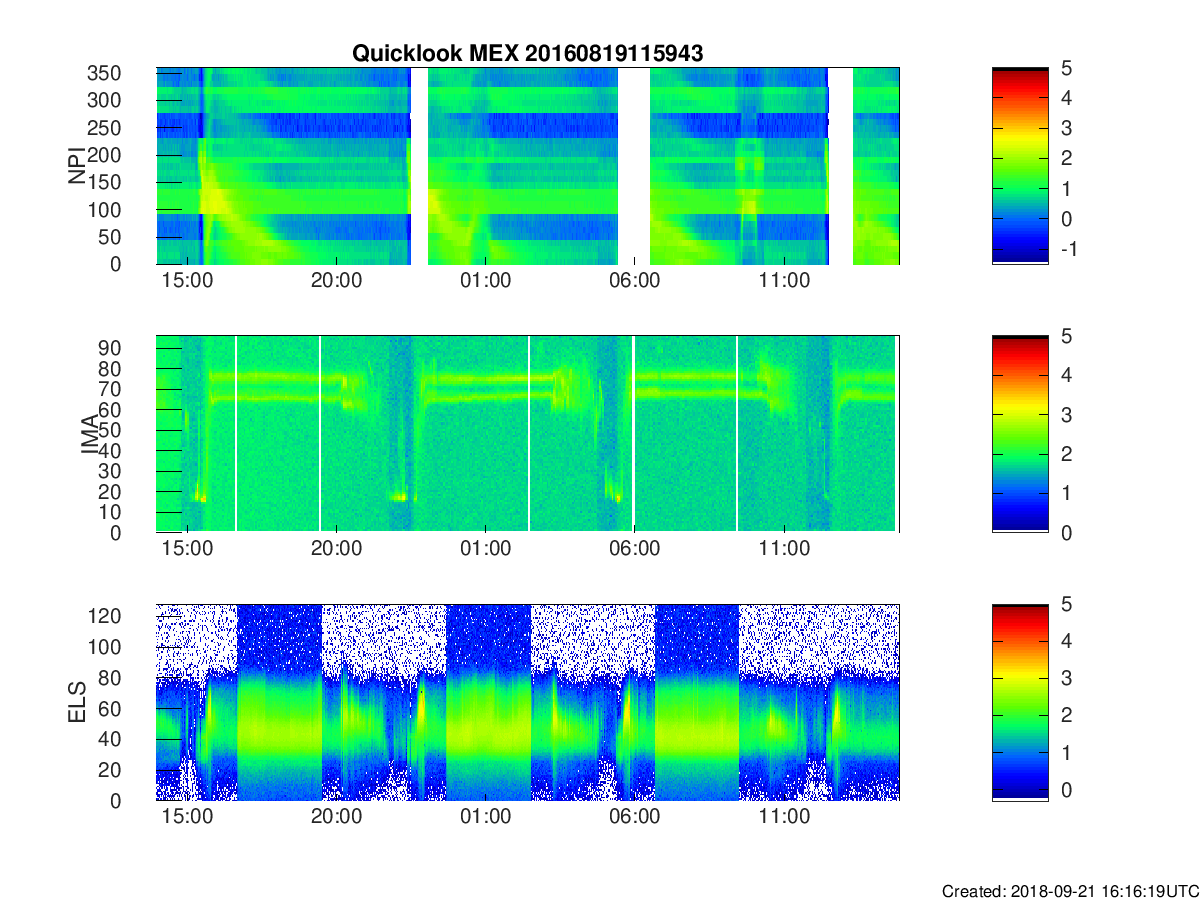Click the plot title Quicklook MEX 20160819115943
Image resolution: width=1200 pixels, height=900 pixels.
click(528, 54)
